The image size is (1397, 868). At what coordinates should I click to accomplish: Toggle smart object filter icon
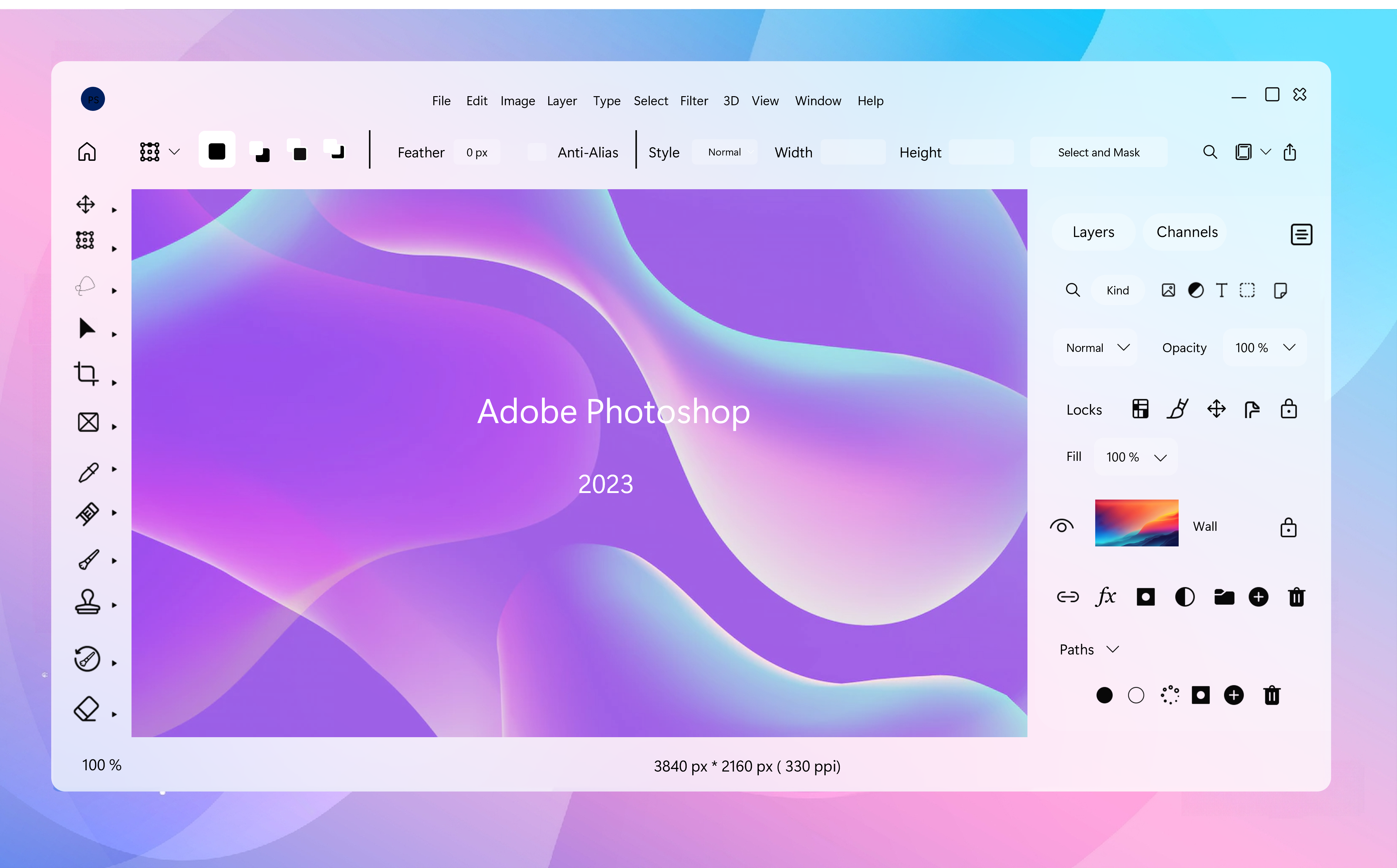coord(1280,290)
